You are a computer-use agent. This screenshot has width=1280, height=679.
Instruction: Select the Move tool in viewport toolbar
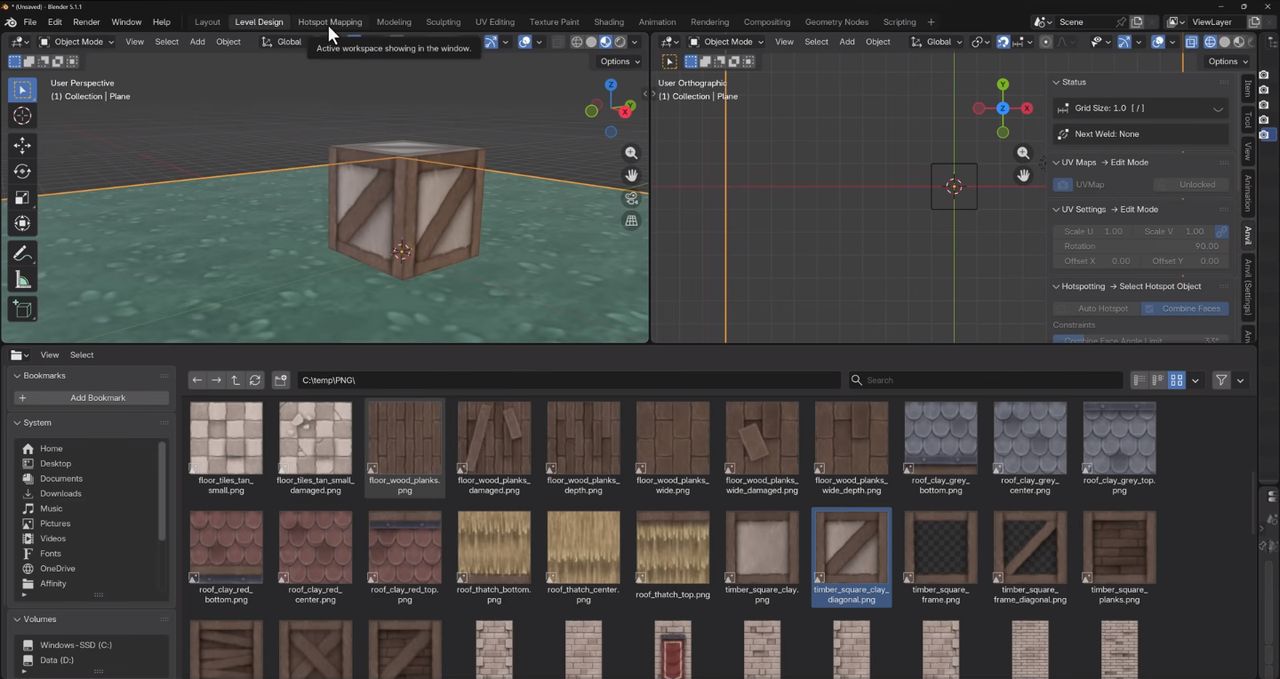tap(22, 146)
